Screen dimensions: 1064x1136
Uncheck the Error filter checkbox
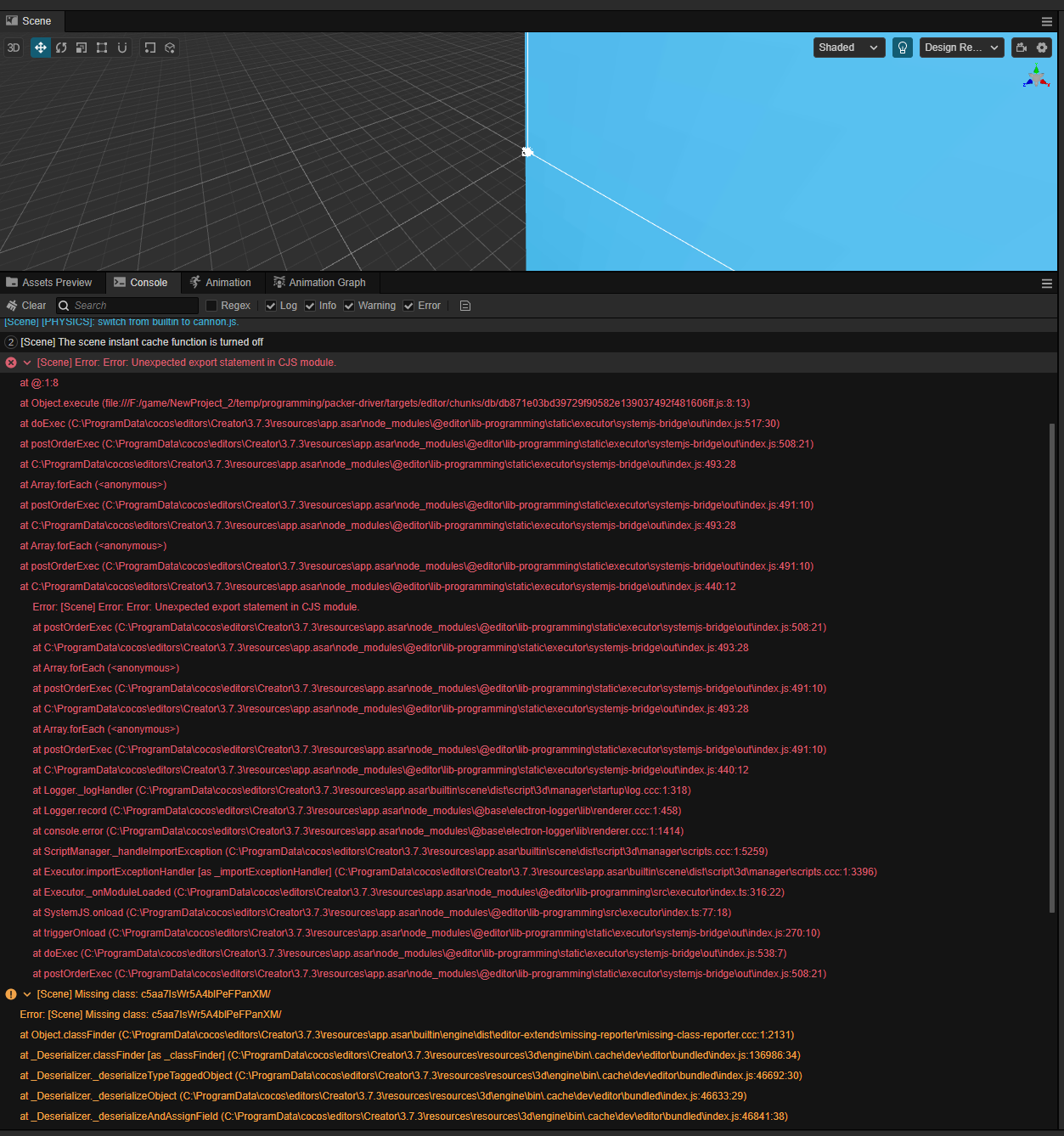408,306
